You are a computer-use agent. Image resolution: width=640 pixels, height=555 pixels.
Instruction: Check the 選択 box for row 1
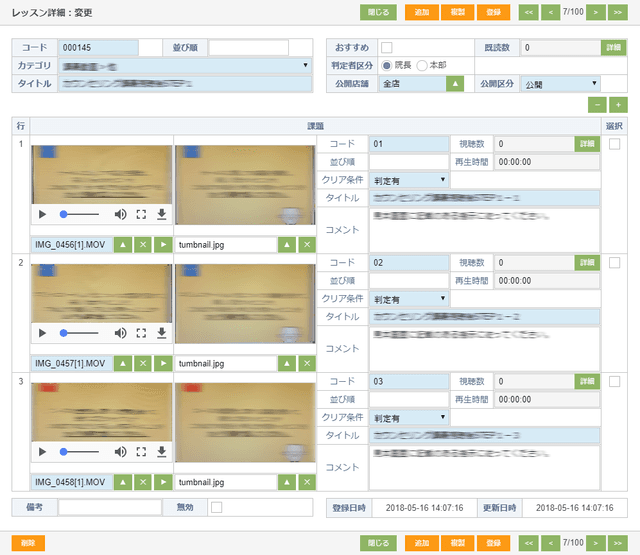[614, 144]
